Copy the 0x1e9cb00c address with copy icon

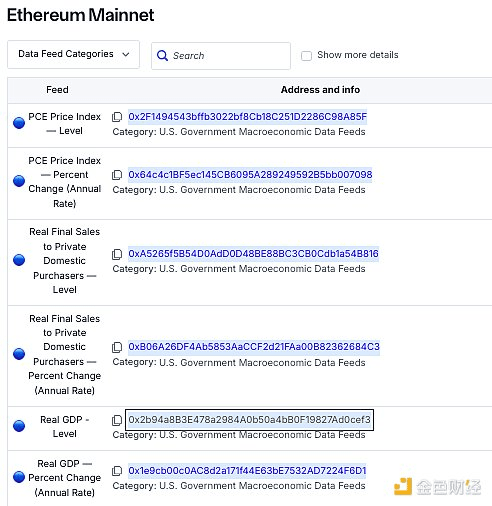(117, 471)
